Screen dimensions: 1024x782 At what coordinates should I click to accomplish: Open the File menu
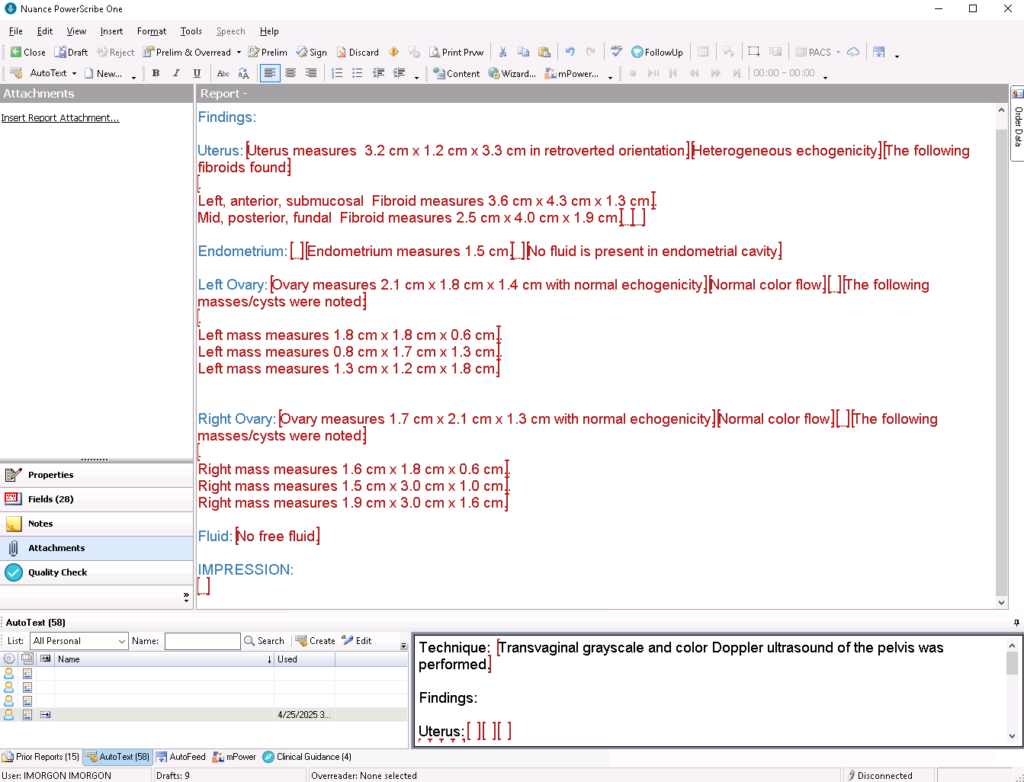pos(16,31)
